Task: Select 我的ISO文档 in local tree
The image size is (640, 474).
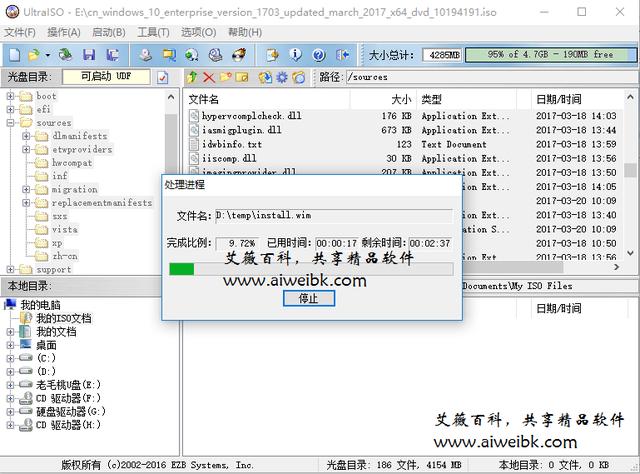Action: coord(64,318)
